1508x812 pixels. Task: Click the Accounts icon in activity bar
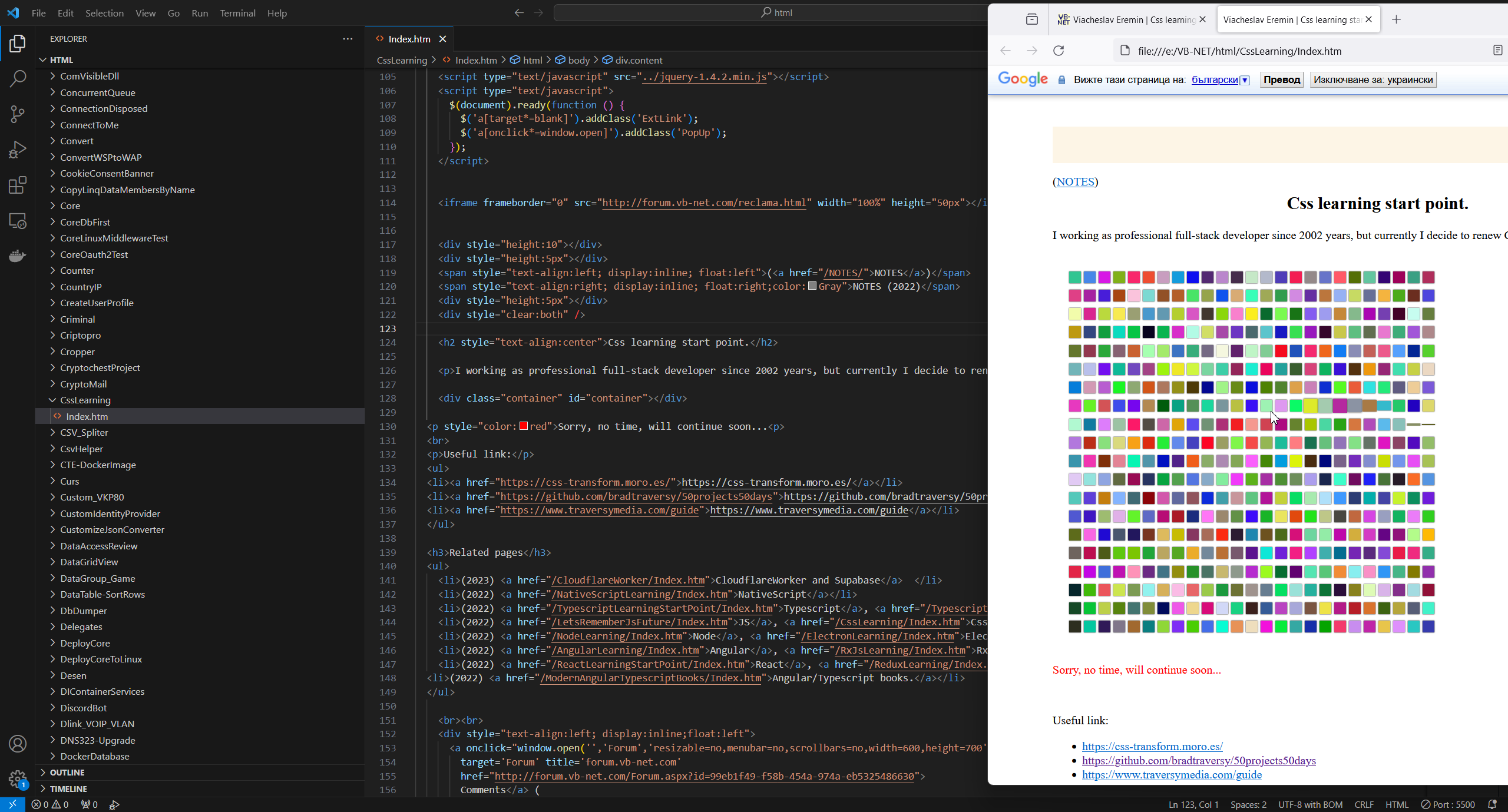click(18, 744)
